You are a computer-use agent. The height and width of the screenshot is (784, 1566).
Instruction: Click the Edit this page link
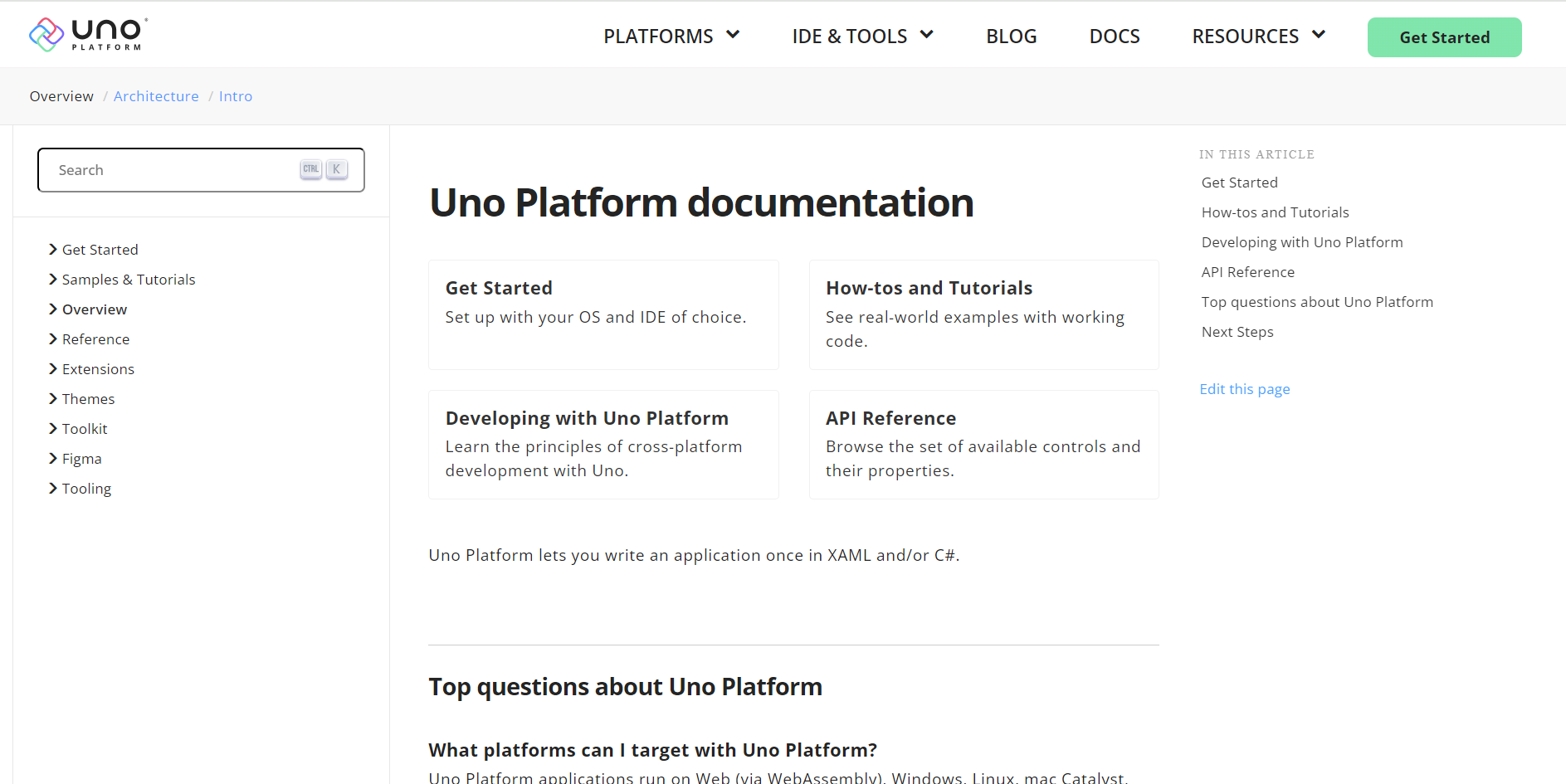pos(1244,389)
